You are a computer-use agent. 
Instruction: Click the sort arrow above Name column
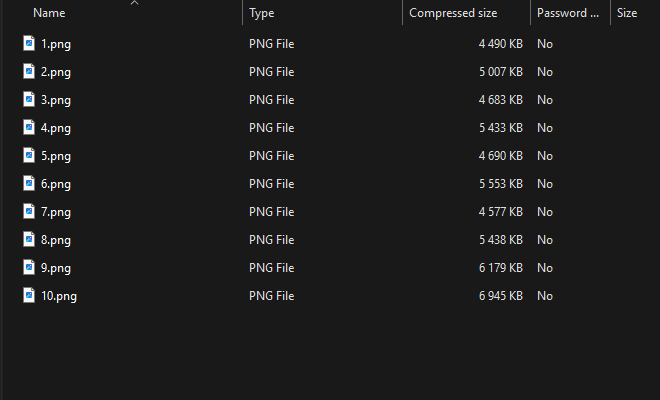134,3
